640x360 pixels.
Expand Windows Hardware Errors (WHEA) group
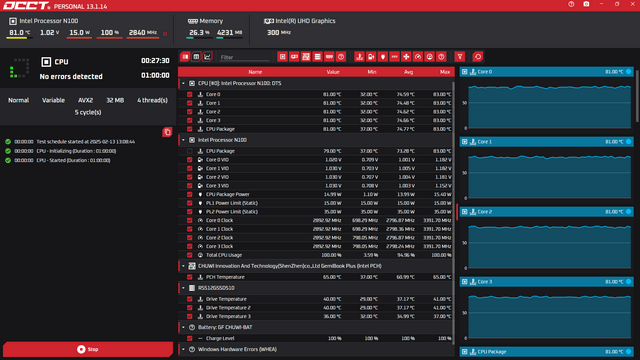183,349
